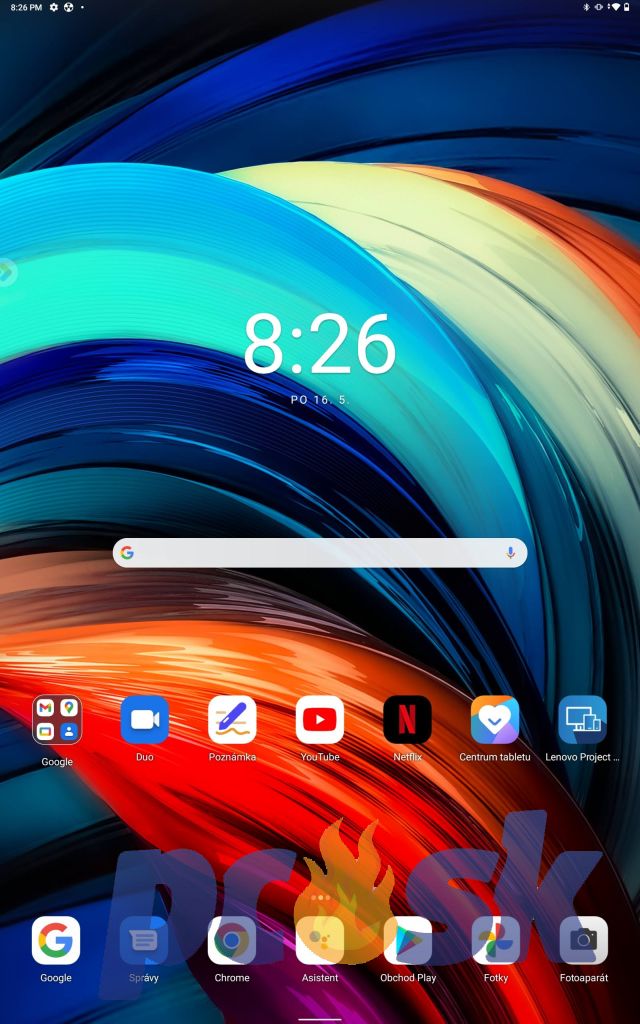Open Chrome browser in the dock

[x=232, y=940]
